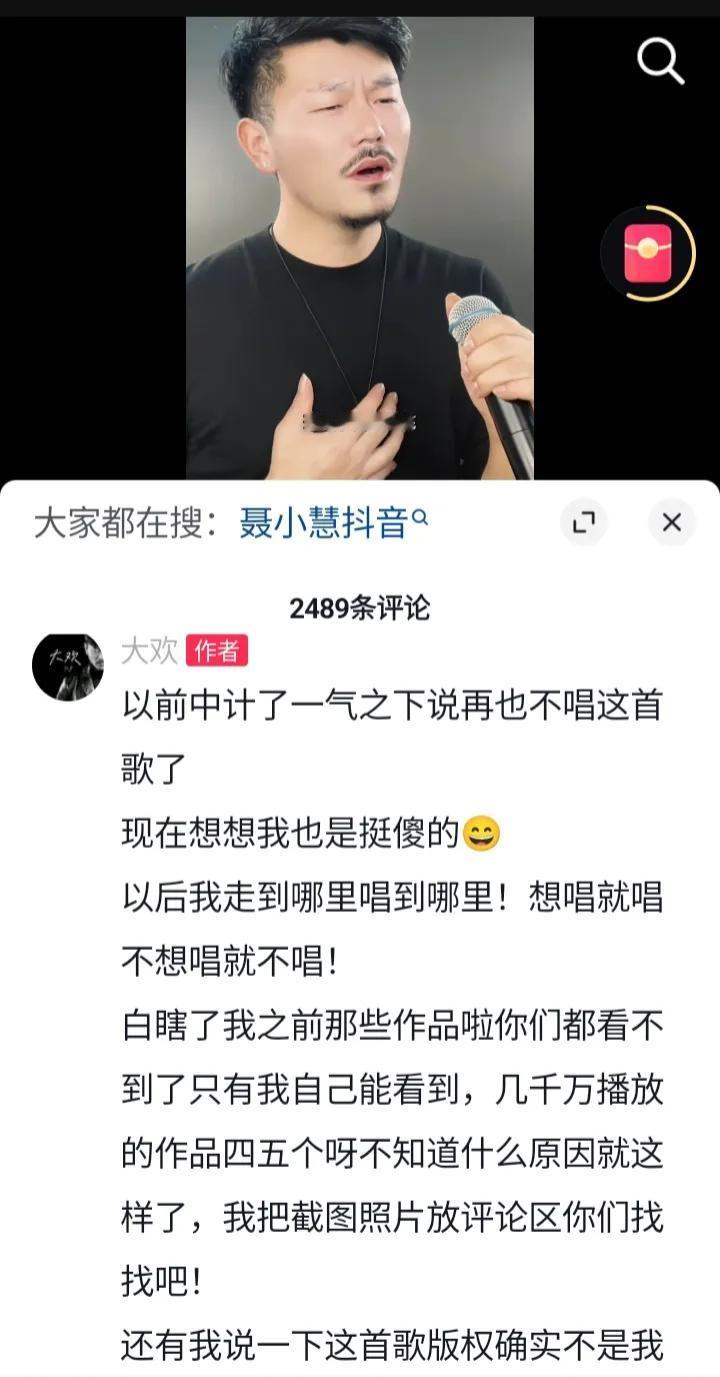Tap the 作者 author badge
This screenshot has height=1377, width=720.
pos(216,651)
